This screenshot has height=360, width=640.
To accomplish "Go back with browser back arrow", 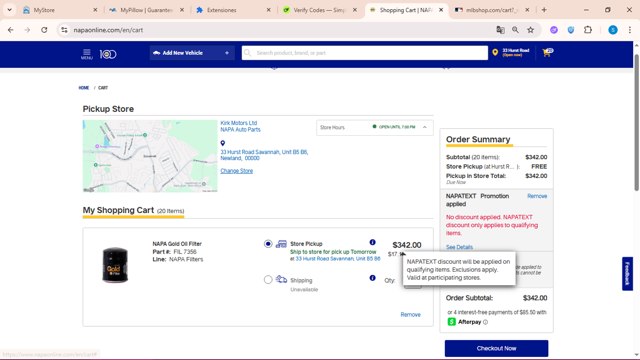I will [11, 30].
